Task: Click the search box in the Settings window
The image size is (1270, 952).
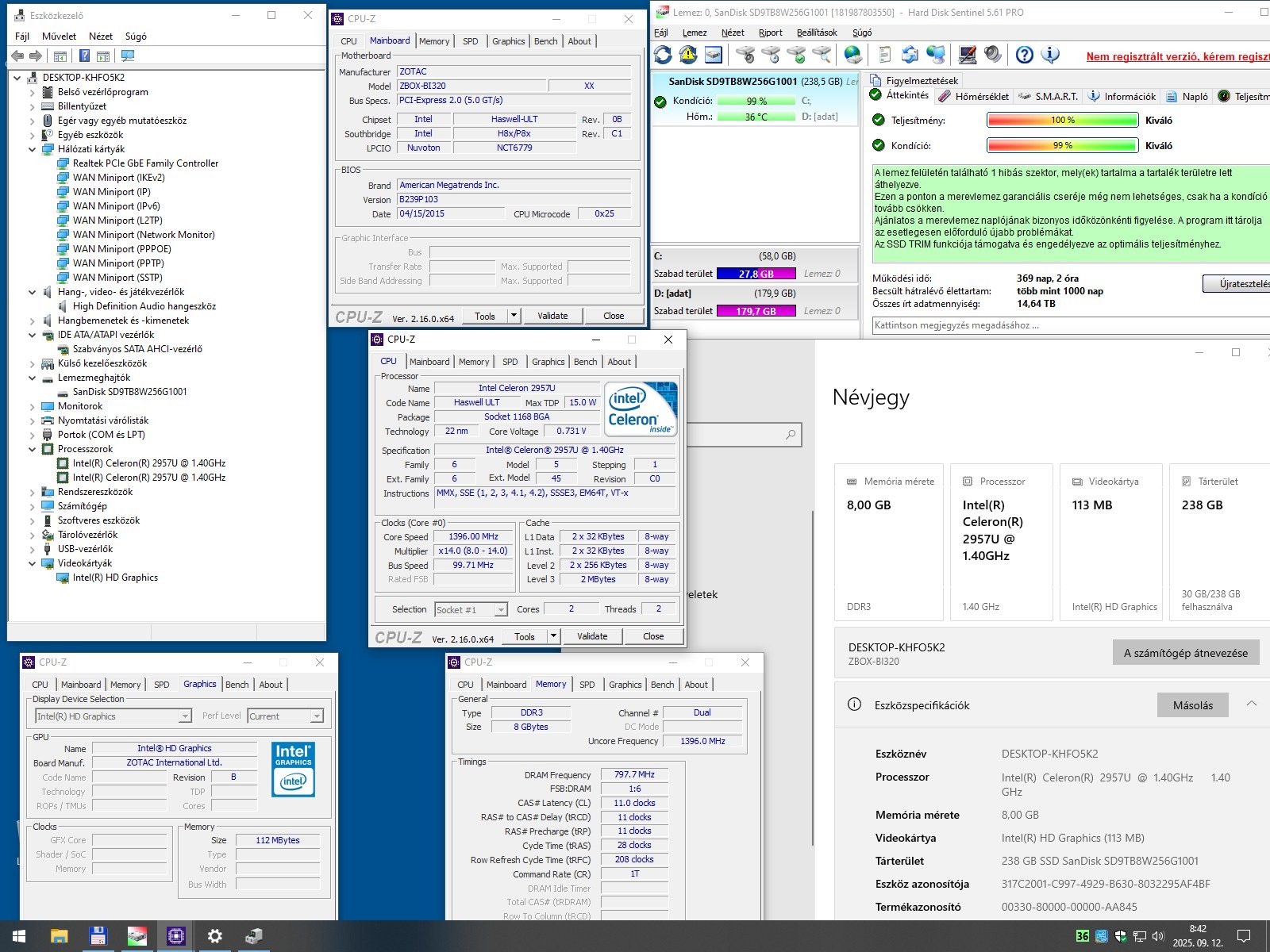Action: (745, 435)
